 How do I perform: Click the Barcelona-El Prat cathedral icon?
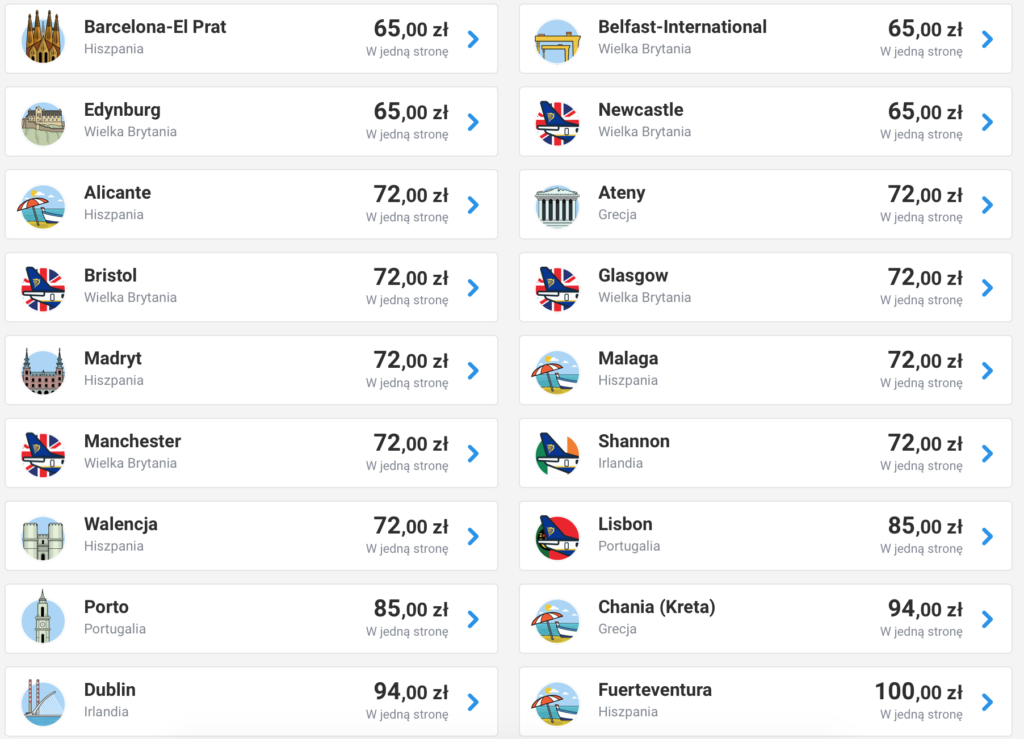(43, 38)
